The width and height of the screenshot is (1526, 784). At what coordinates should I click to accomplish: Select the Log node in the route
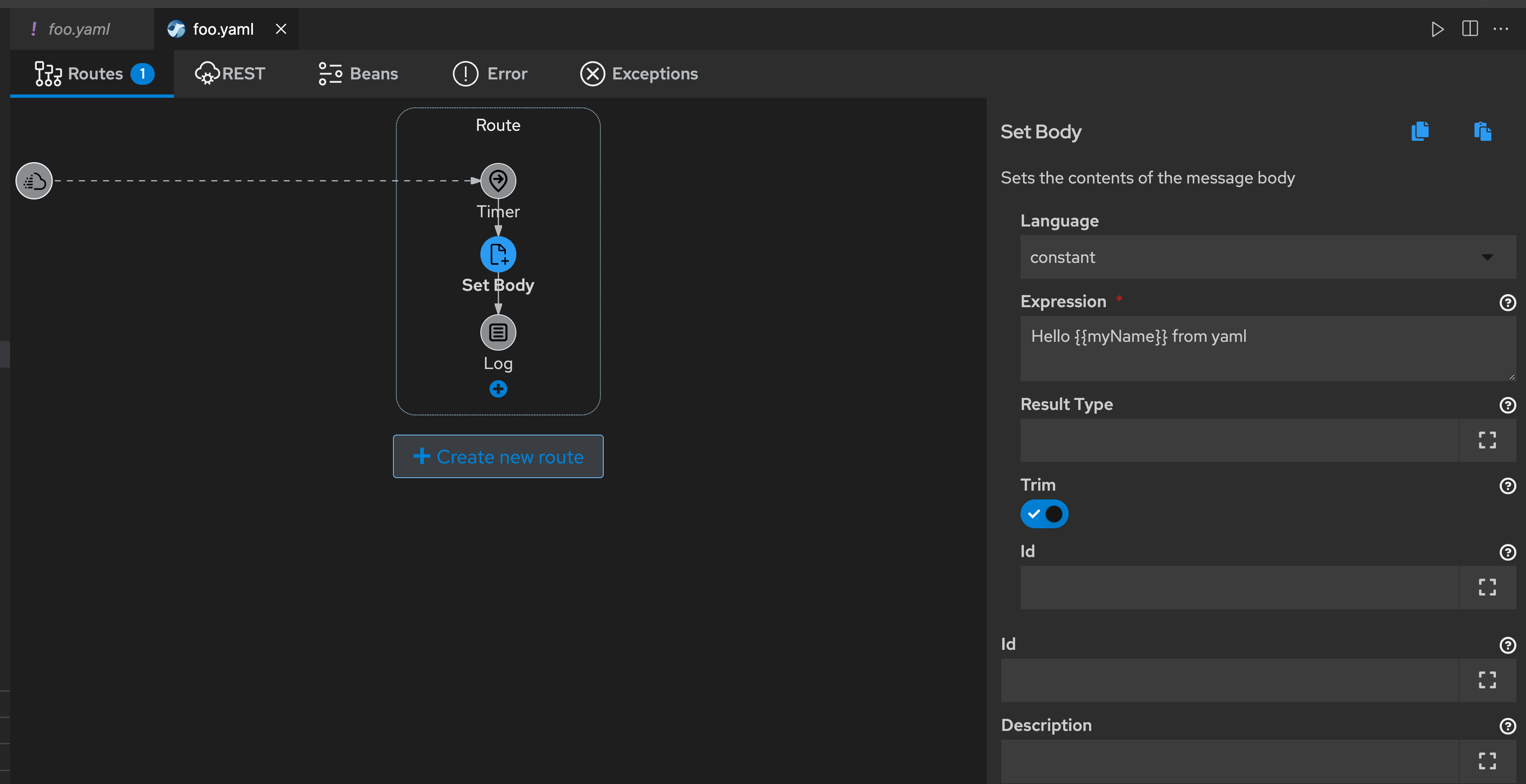click(498, 332)
